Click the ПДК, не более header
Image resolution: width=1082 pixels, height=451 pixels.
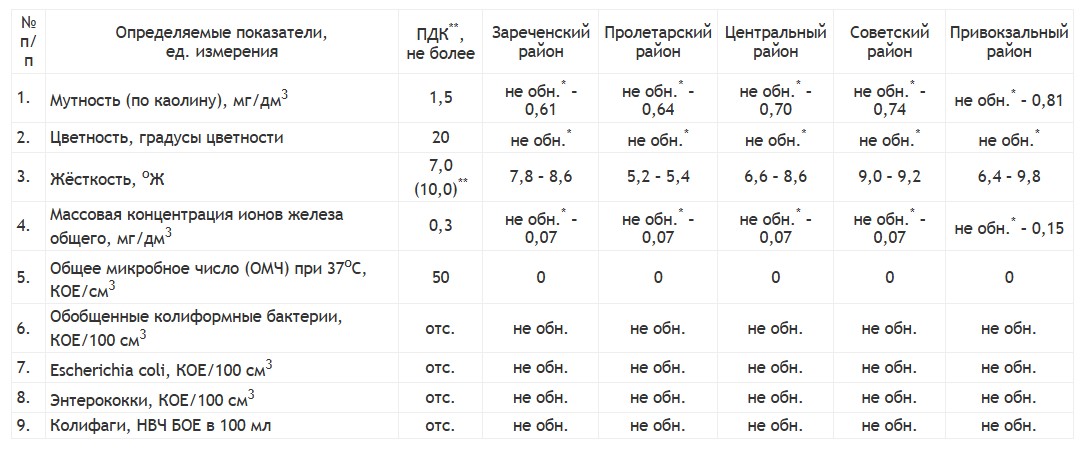click(440, 42)
